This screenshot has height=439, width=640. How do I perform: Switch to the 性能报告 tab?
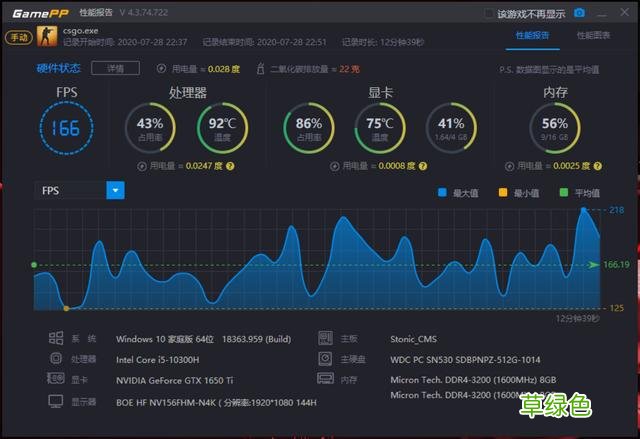[532, 35]
